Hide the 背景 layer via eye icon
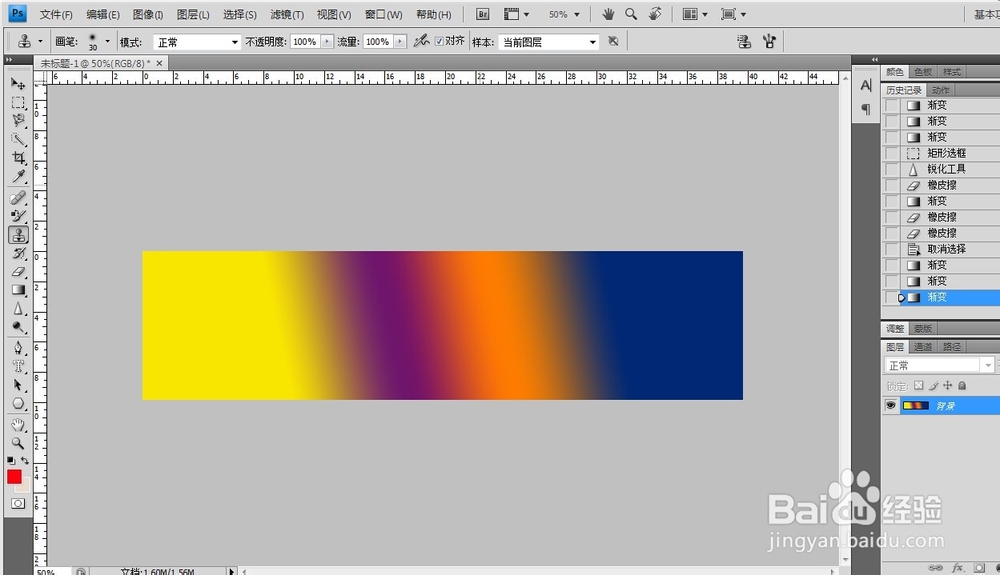This screenshot has height=575, width=1000. click(x=890, y=405)
